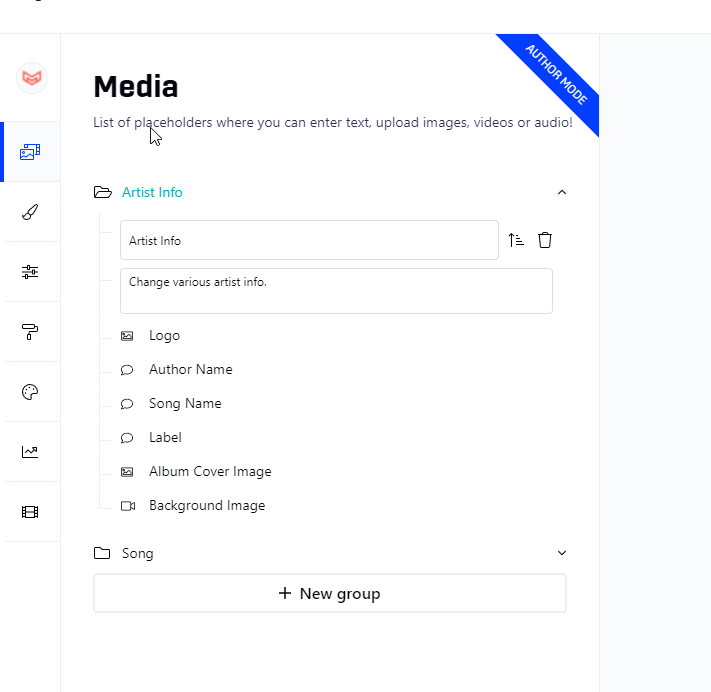The image size is (711, 692).
Task: Click the speech bubble icon beside Label
Action: [x=127, y=438]
